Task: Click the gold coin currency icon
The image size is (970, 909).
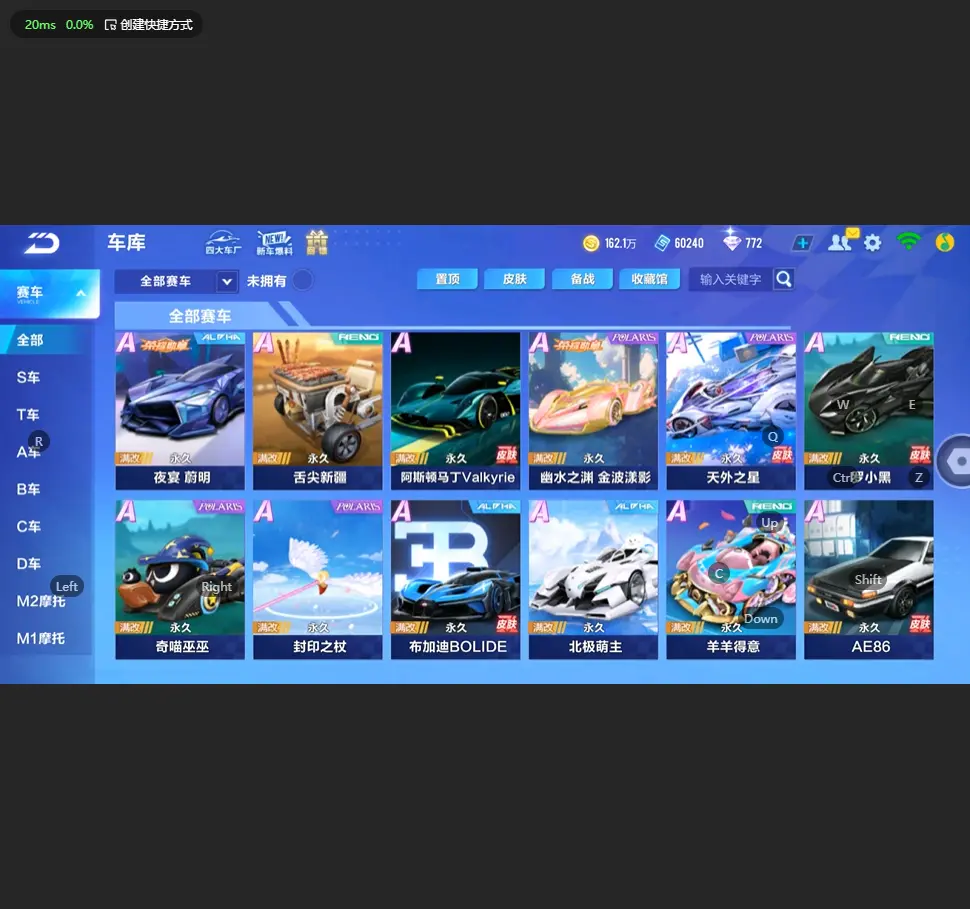Action: pos(591,243)
